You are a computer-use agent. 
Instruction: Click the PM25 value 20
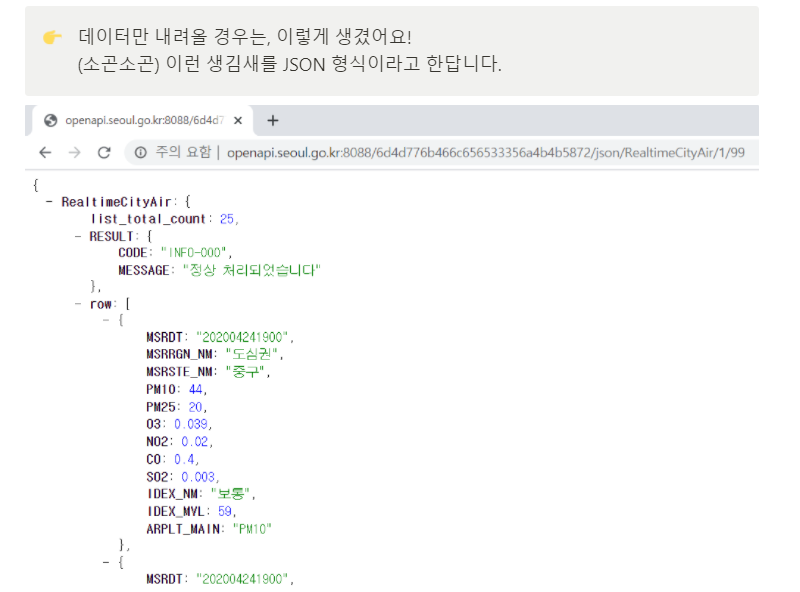195,407
